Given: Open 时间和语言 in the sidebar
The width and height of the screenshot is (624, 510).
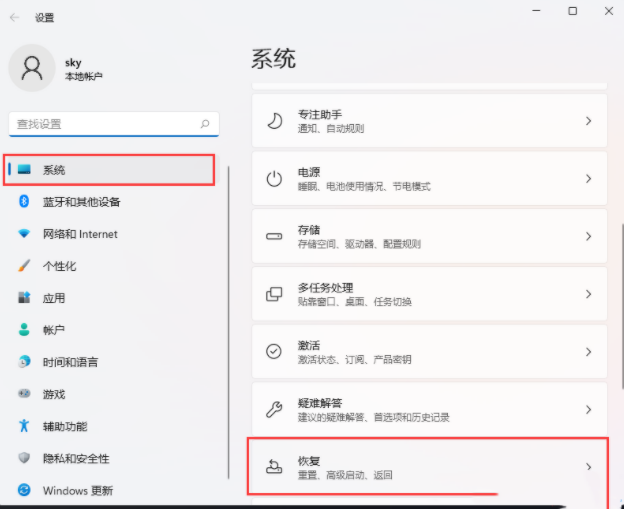Looking at the screenshot, I should pos(70,362).
